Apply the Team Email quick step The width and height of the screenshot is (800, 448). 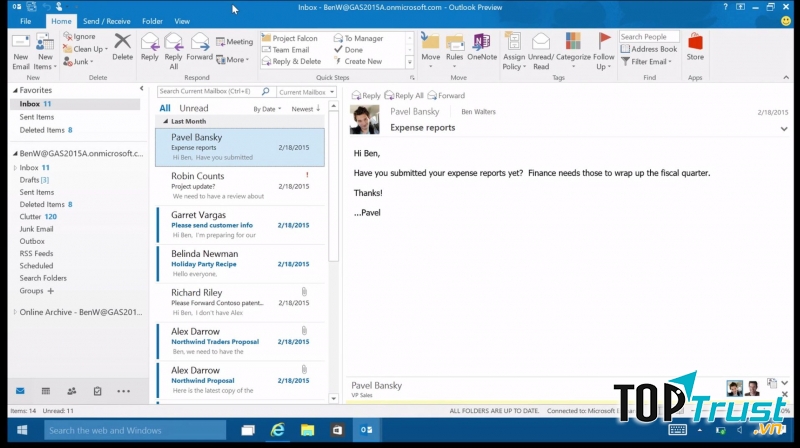click(x=285, y=49)
